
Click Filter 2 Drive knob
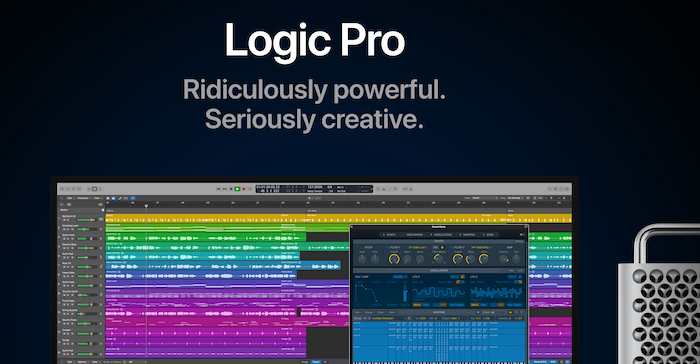coord(483,259)
